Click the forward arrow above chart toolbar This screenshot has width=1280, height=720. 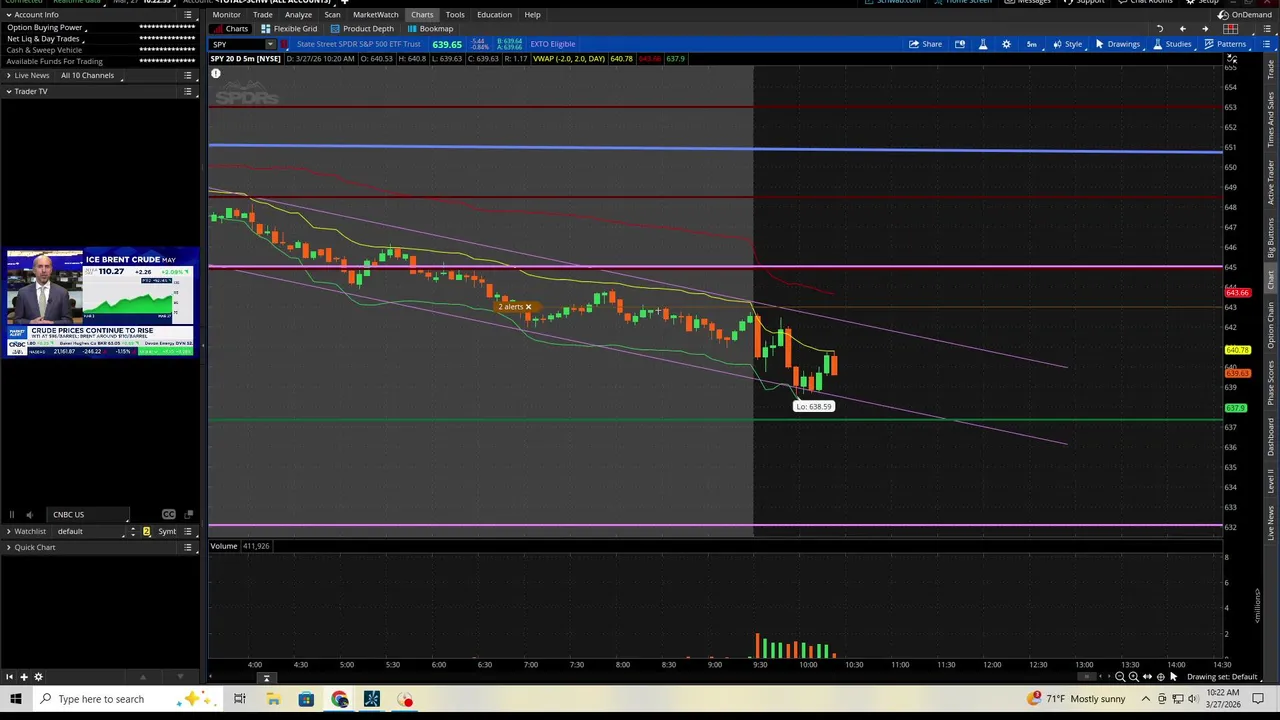1205,29
